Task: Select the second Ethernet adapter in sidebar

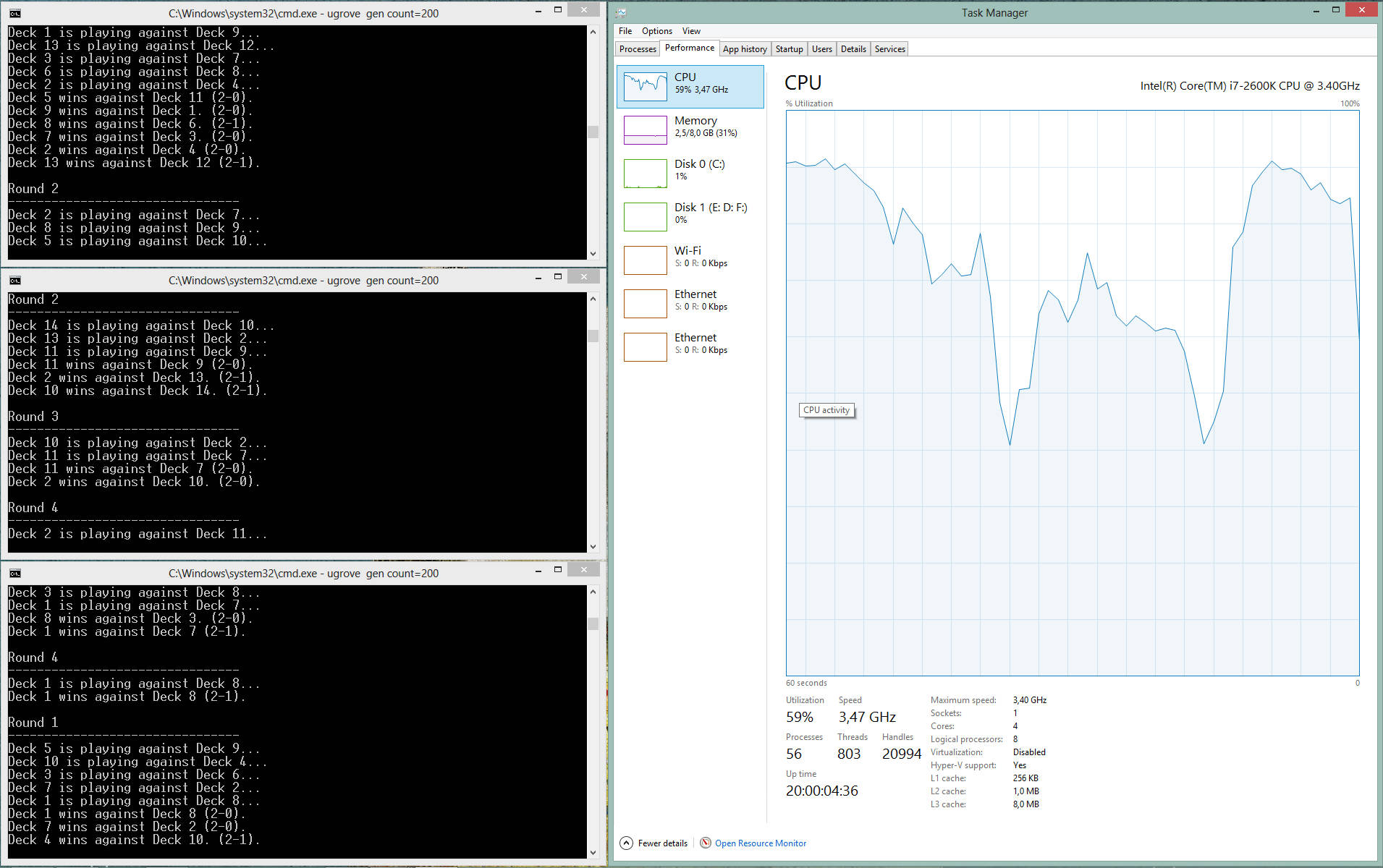Action: point(690,346)
